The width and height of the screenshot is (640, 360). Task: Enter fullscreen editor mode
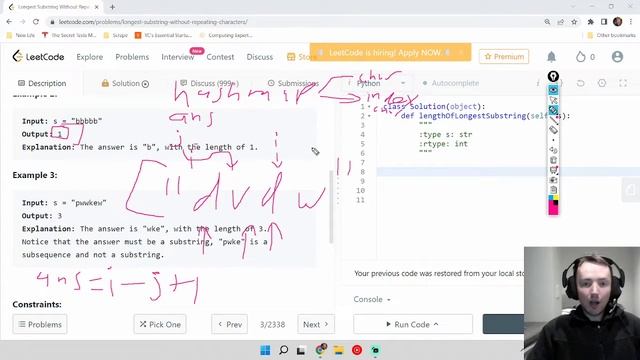click(623, 83)
